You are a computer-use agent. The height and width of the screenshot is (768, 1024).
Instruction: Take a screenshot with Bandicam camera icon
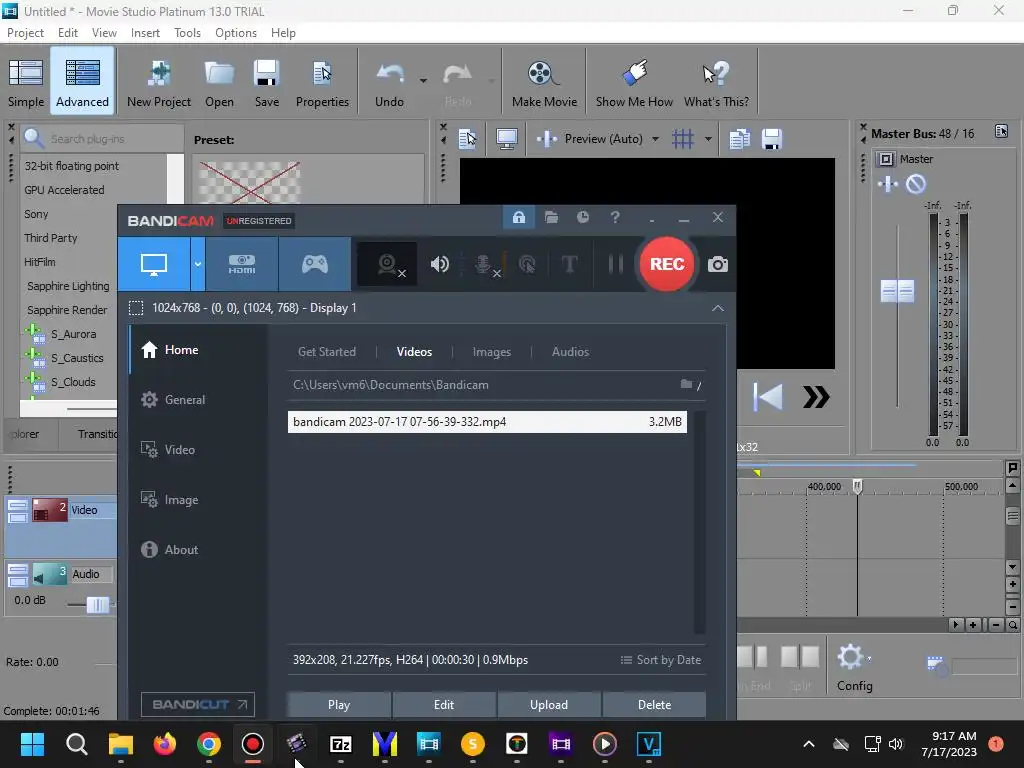pos(718,264)
